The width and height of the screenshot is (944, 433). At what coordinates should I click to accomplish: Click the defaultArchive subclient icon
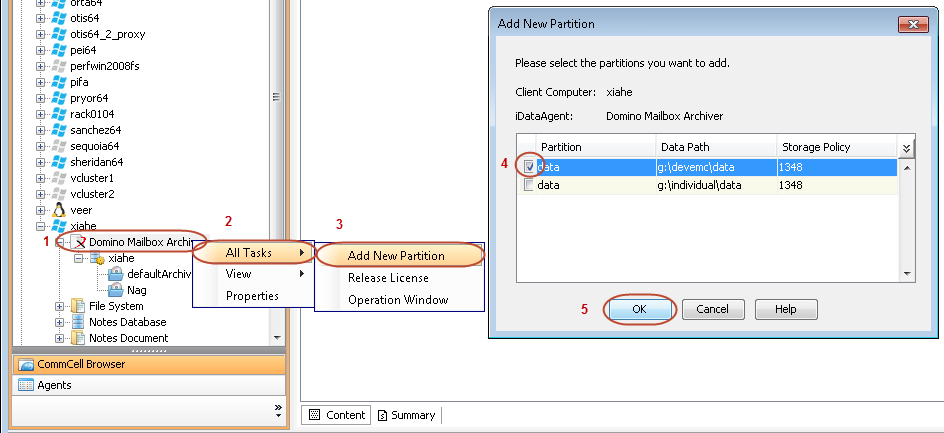click(115, 274)
